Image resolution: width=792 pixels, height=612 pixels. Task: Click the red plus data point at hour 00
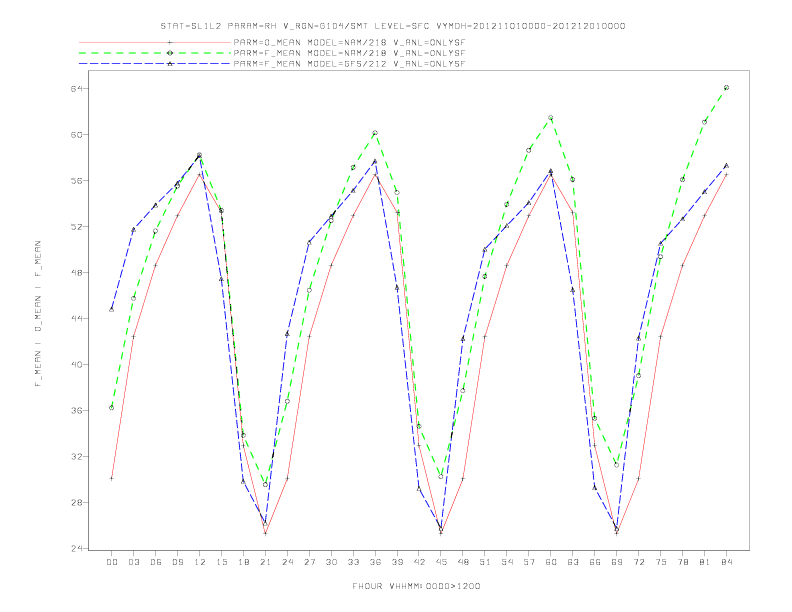point(112,478)
